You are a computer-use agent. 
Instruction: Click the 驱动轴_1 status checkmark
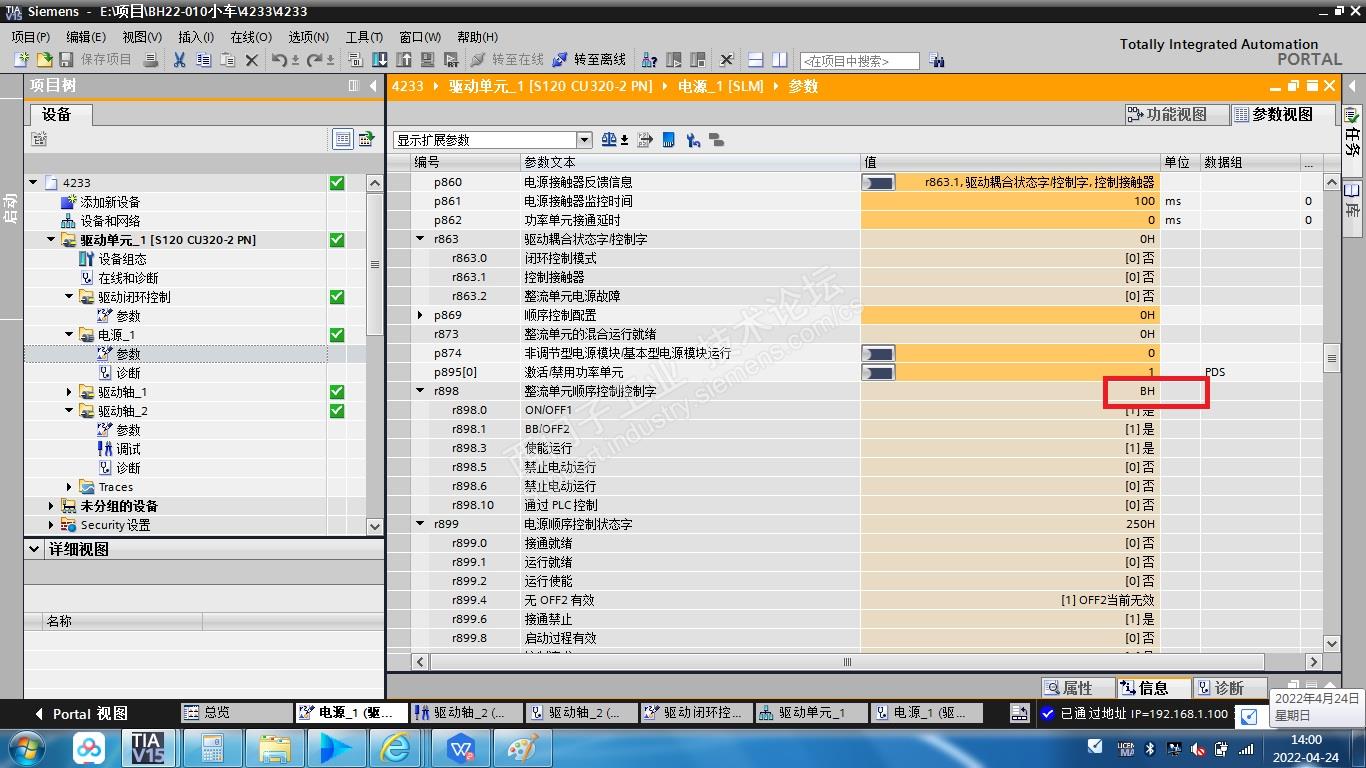337,392
